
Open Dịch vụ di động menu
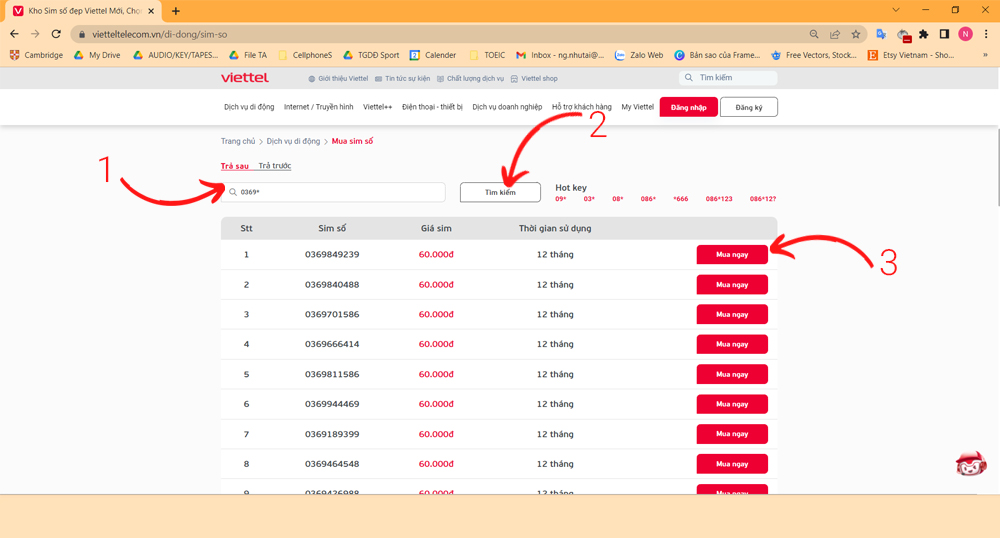(249, 107)
